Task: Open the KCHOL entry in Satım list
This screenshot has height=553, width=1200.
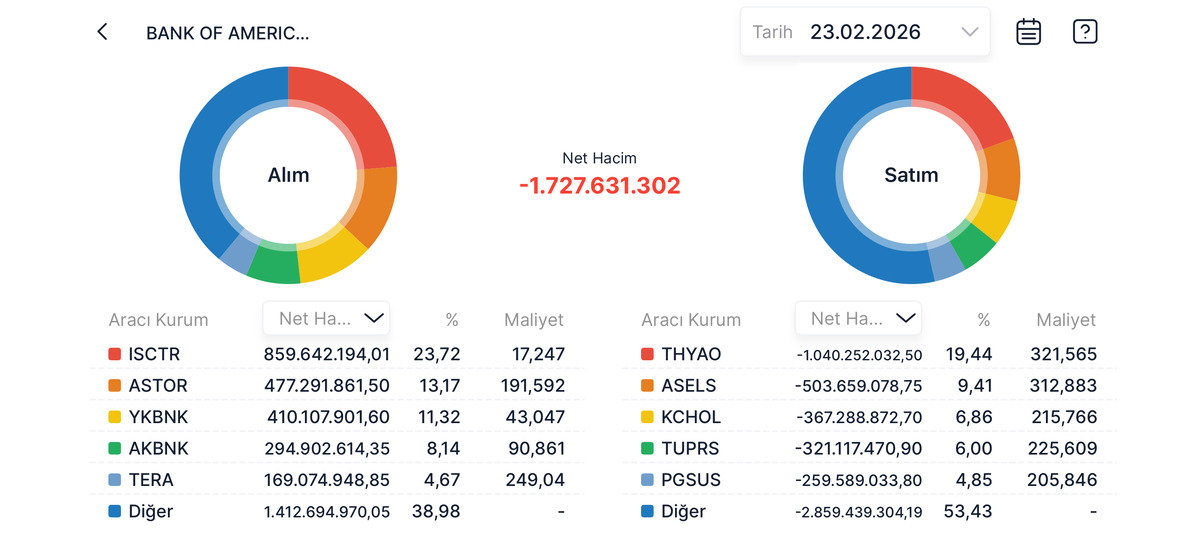Action: pyautogui.click(x=868, y=417)
